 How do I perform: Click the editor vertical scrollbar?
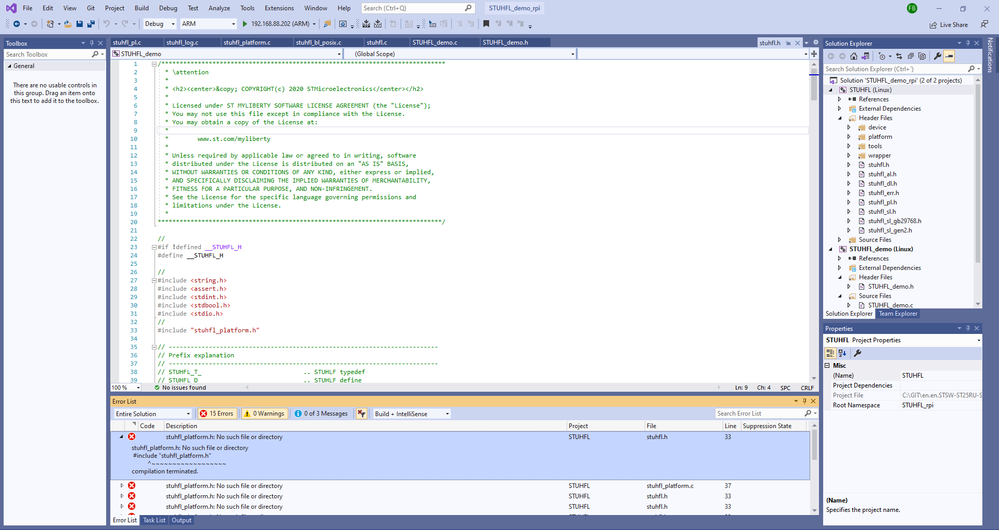click(814, 223)
